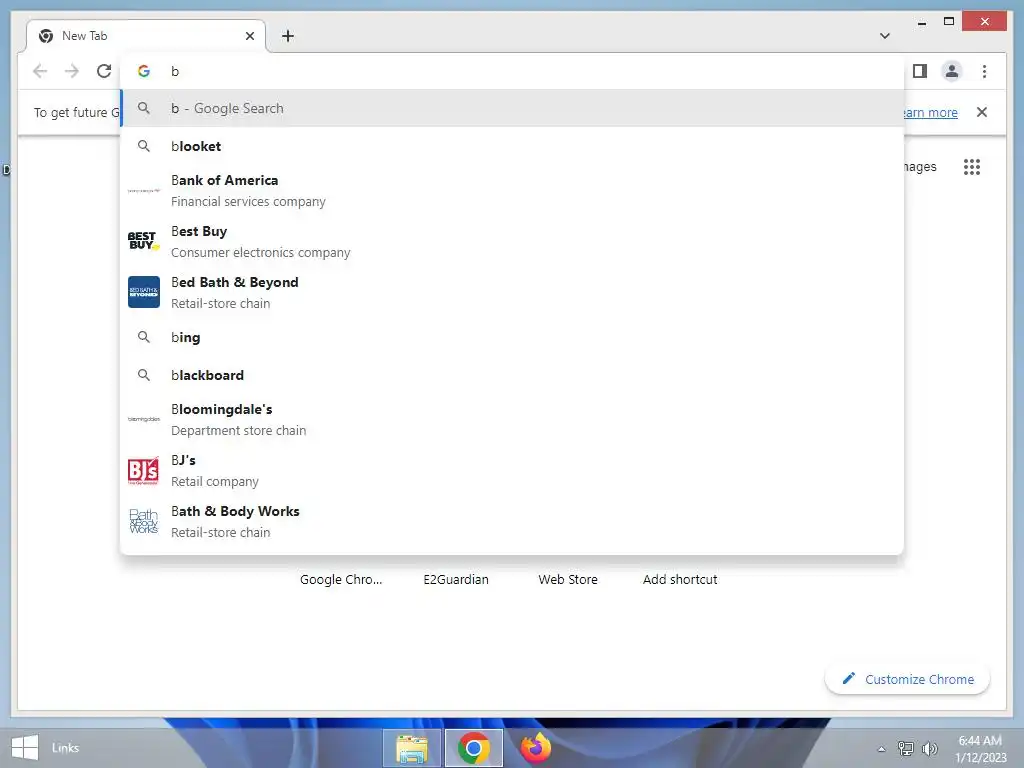This screenshot has height=768, width=1024.
Task: Choose the Best Buy suggestion
Action: [x=513, y=242]
